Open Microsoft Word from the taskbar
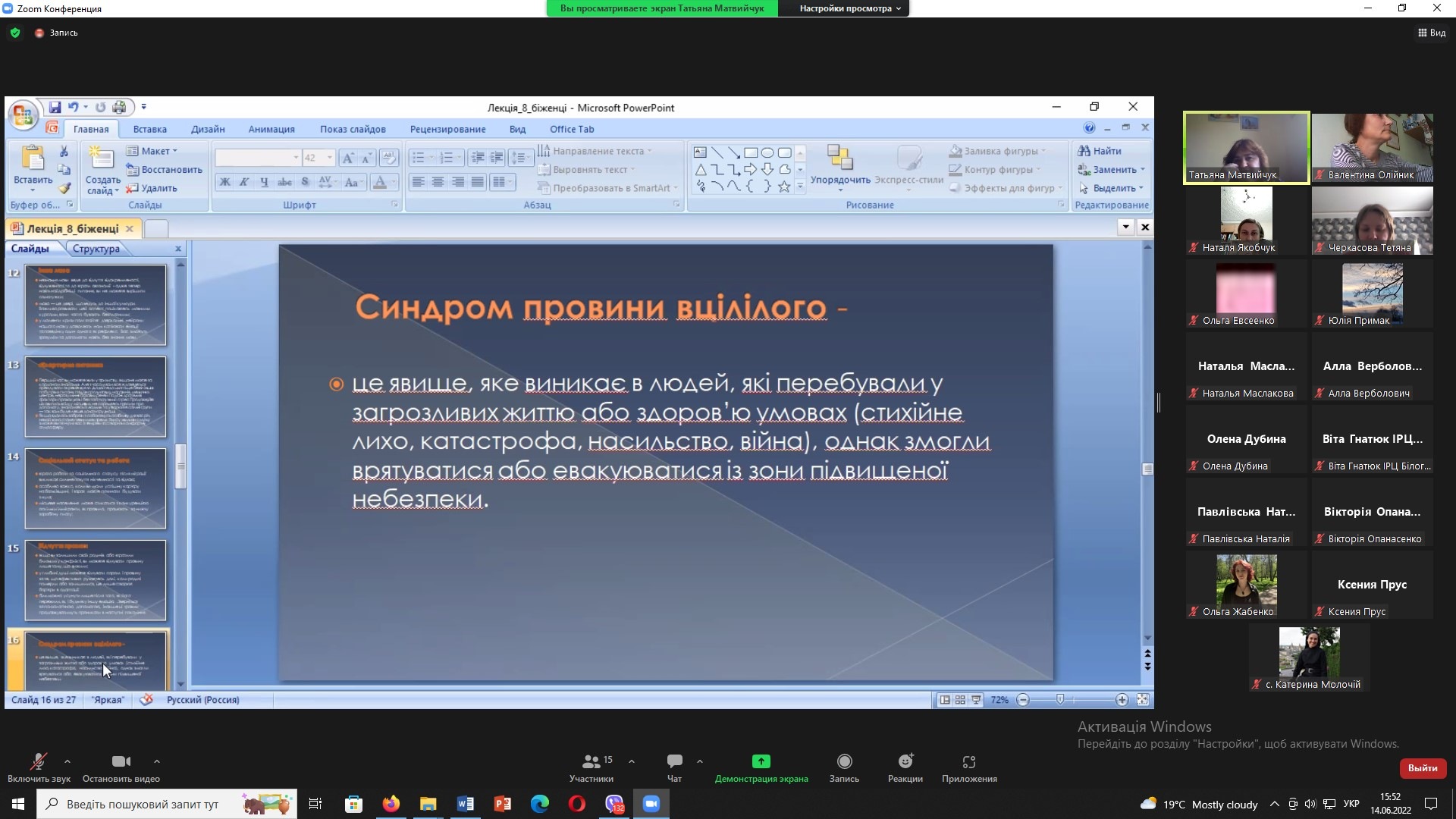 (x=465, y=804)
